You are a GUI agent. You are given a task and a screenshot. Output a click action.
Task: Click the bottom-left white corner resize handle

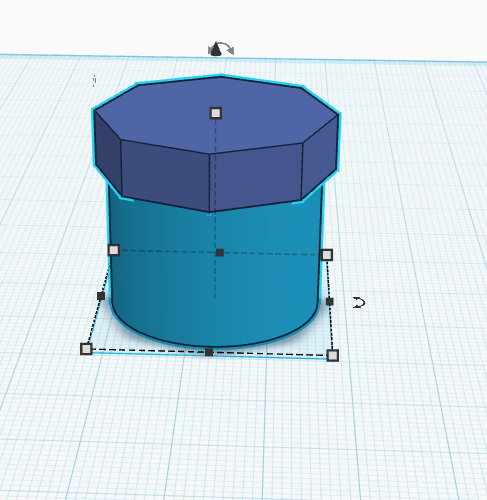(86, 349)
